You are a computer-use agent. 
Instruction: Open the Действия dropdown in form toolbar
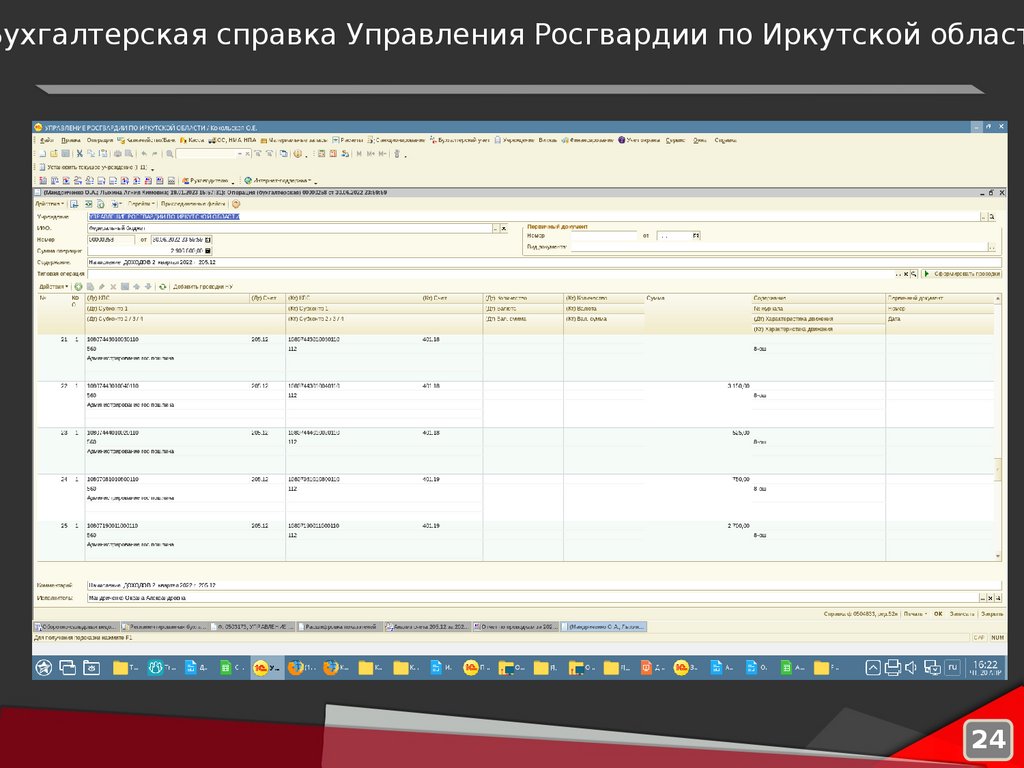pos(50,203)
